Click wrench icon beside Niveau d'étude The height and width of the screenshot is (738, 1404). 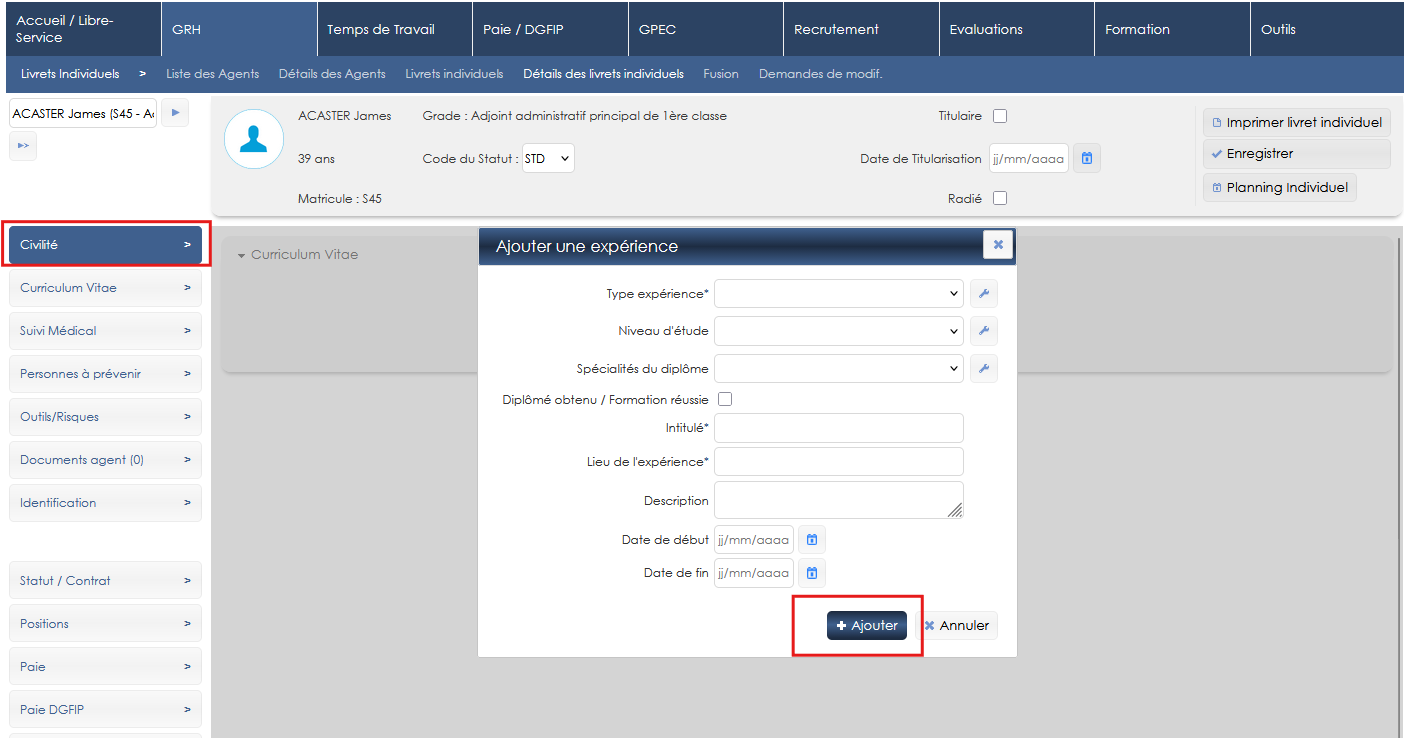coord(983,331)
